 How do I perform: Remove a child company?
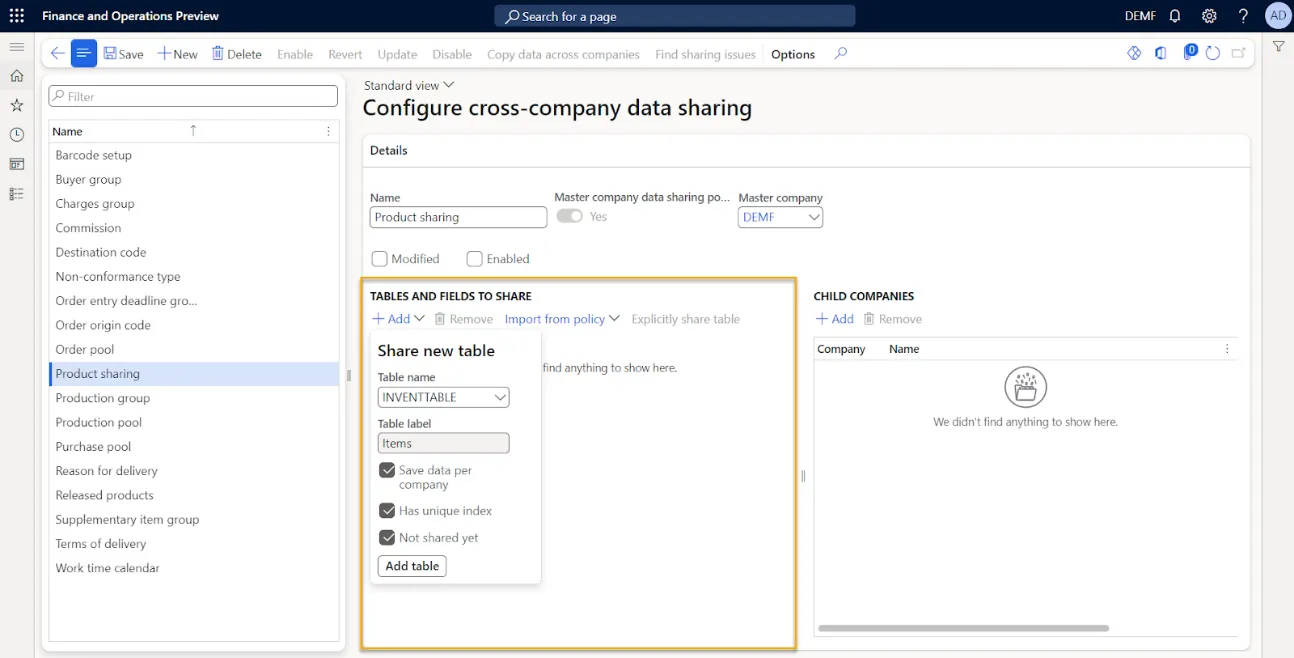[x=893, y=319]
